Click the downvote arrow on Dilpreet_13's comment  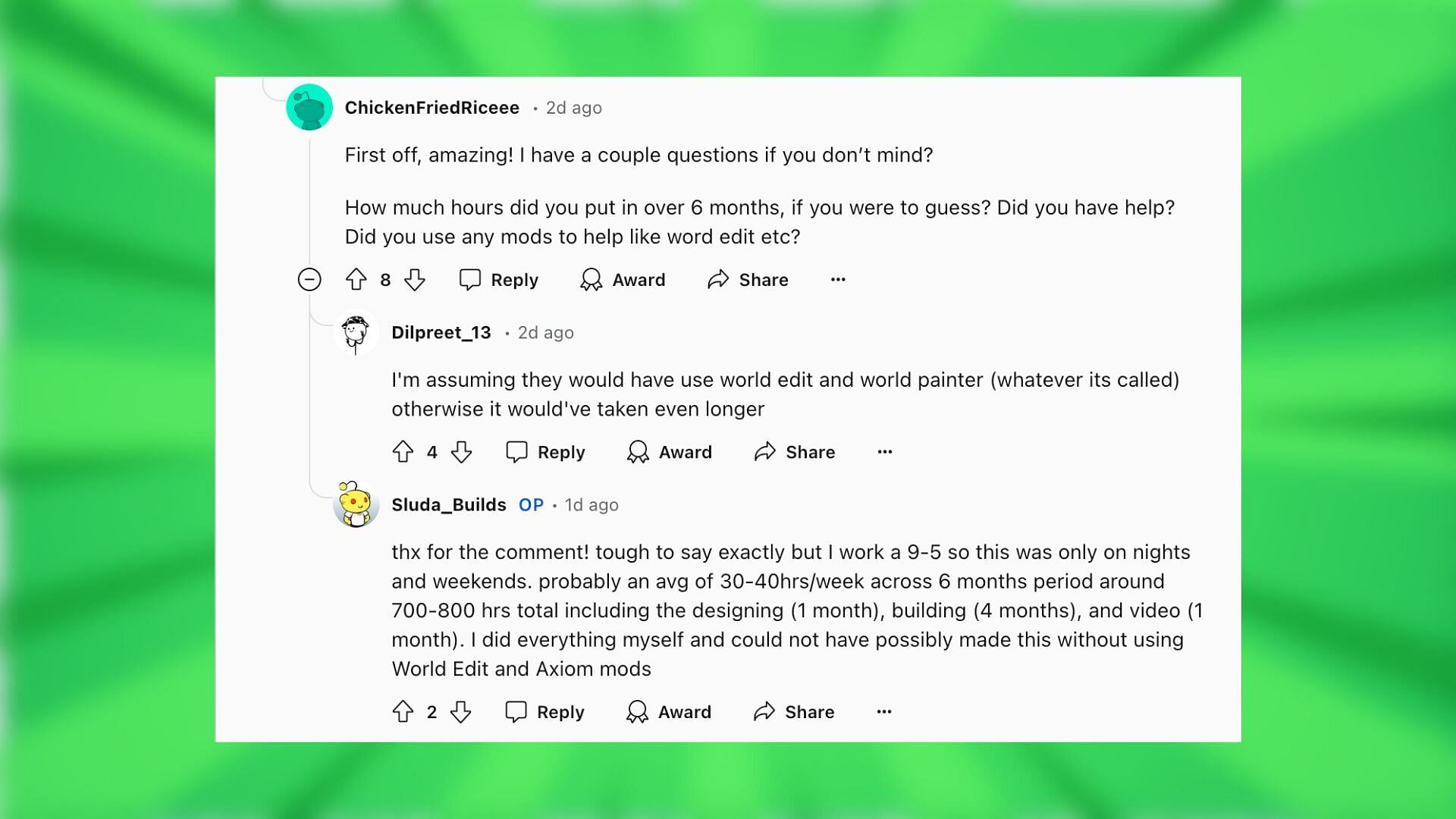tap(460, 451)
